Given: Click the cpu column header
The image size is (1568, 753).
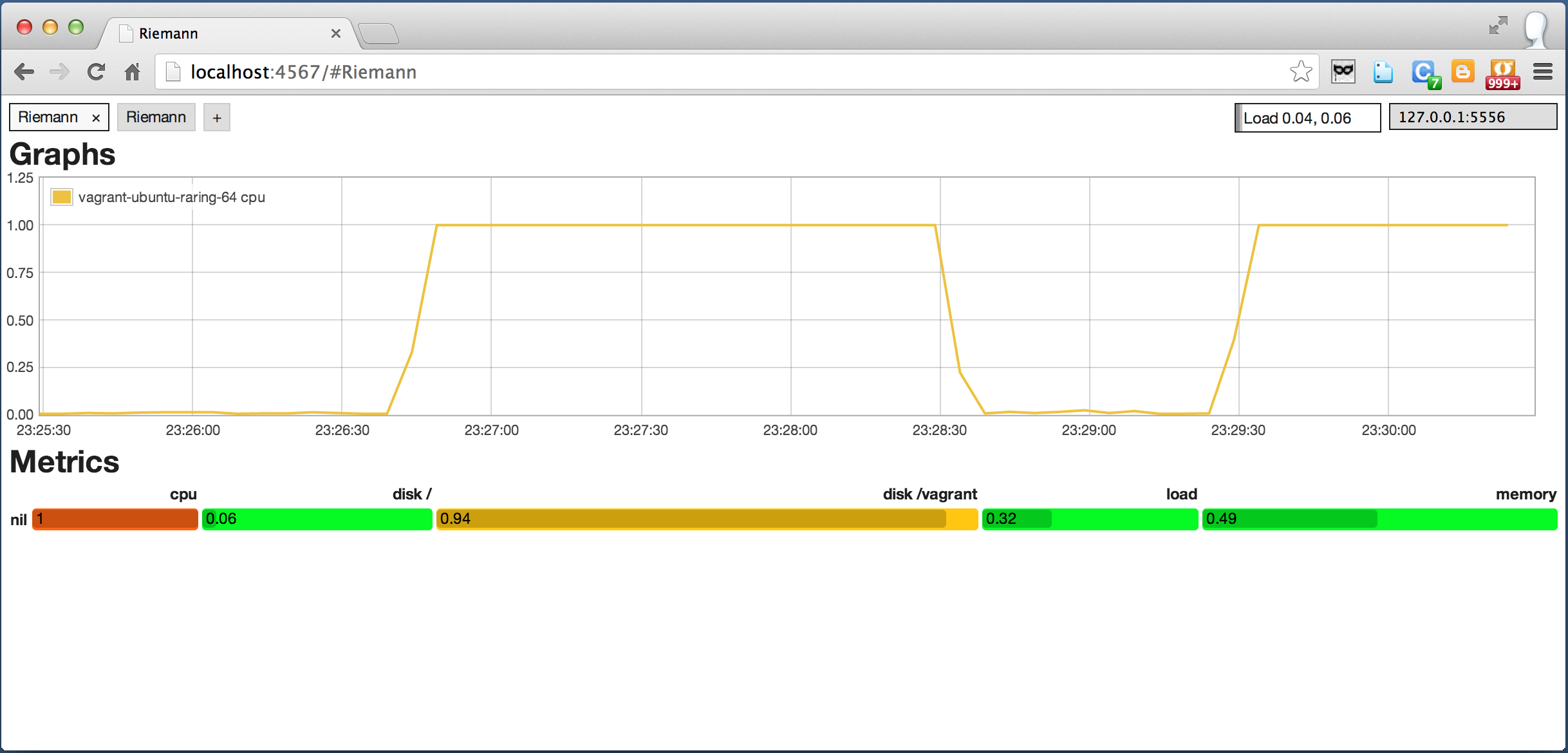Looking at the screenshot, I should 183,494.
